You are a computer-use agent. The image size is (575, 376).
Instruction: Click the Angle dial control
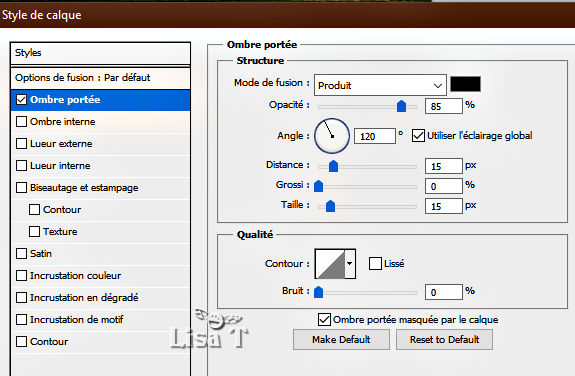point(332,136)
